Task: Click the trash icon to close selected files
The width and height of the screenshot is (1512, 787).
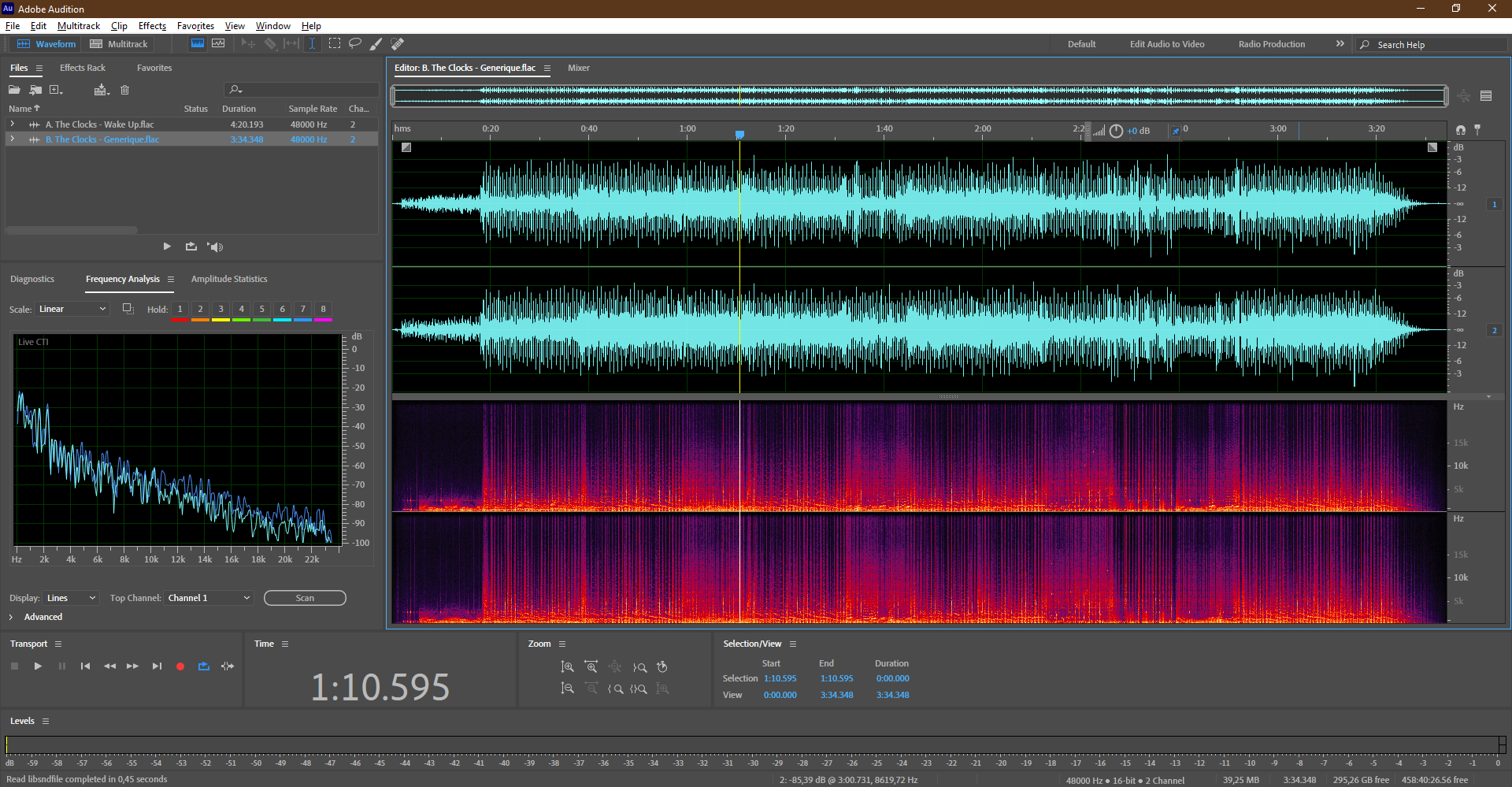Action: pos(124,90)
